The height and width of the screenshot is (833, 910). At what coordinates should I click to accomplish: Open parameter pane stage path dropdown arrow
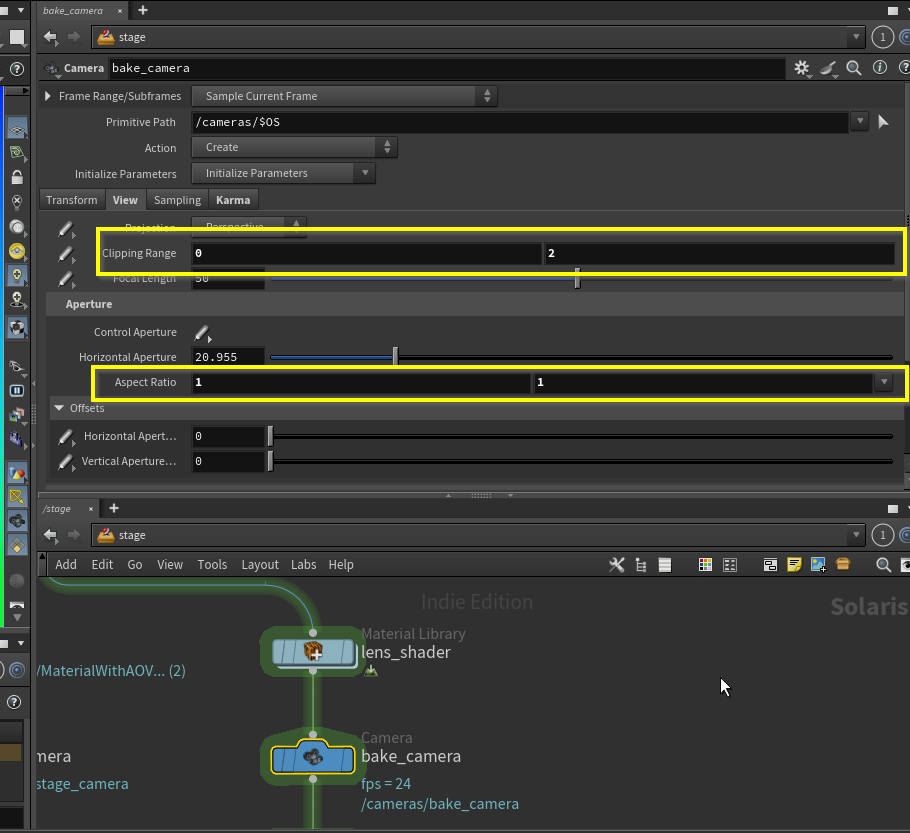pyautogui.click(x=855, y=37)
